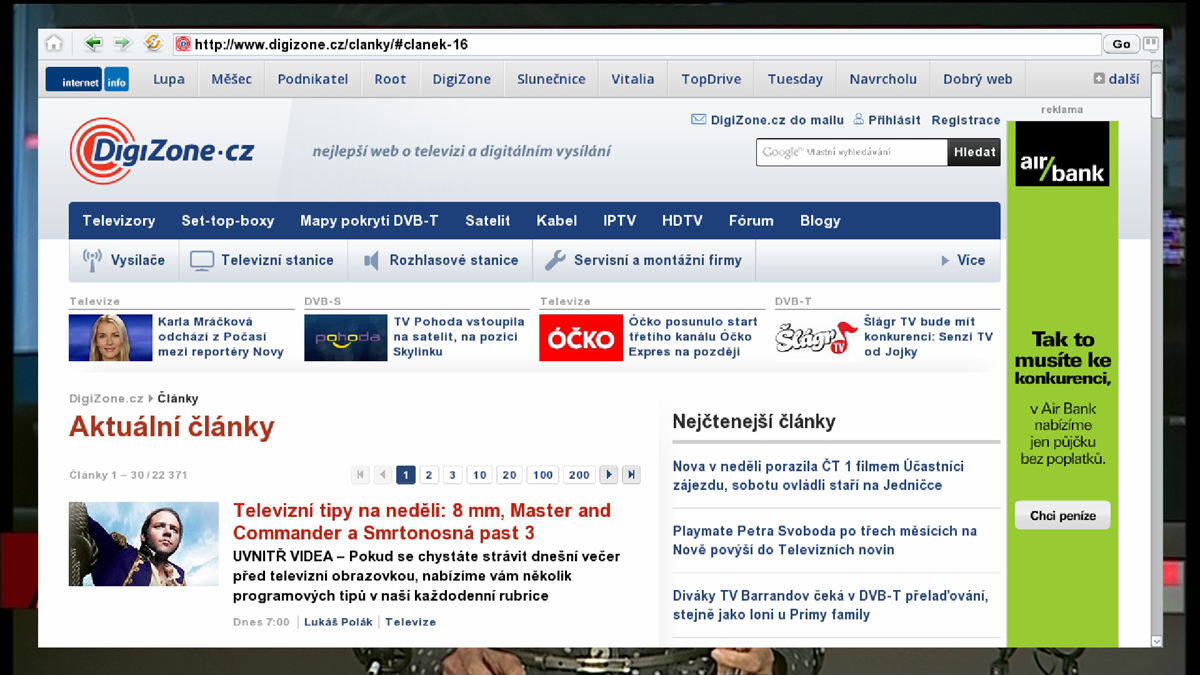The height and width of the screenshot is (675, 1200).
Task: Click the Hledat search button
Action: tap(974, 152)
